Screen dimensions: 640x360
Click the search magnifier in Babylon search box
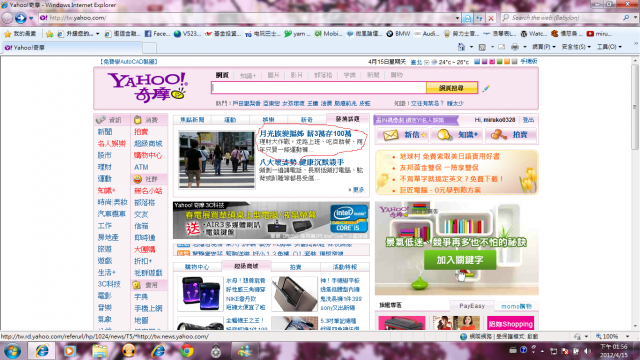tap(626, 18)
